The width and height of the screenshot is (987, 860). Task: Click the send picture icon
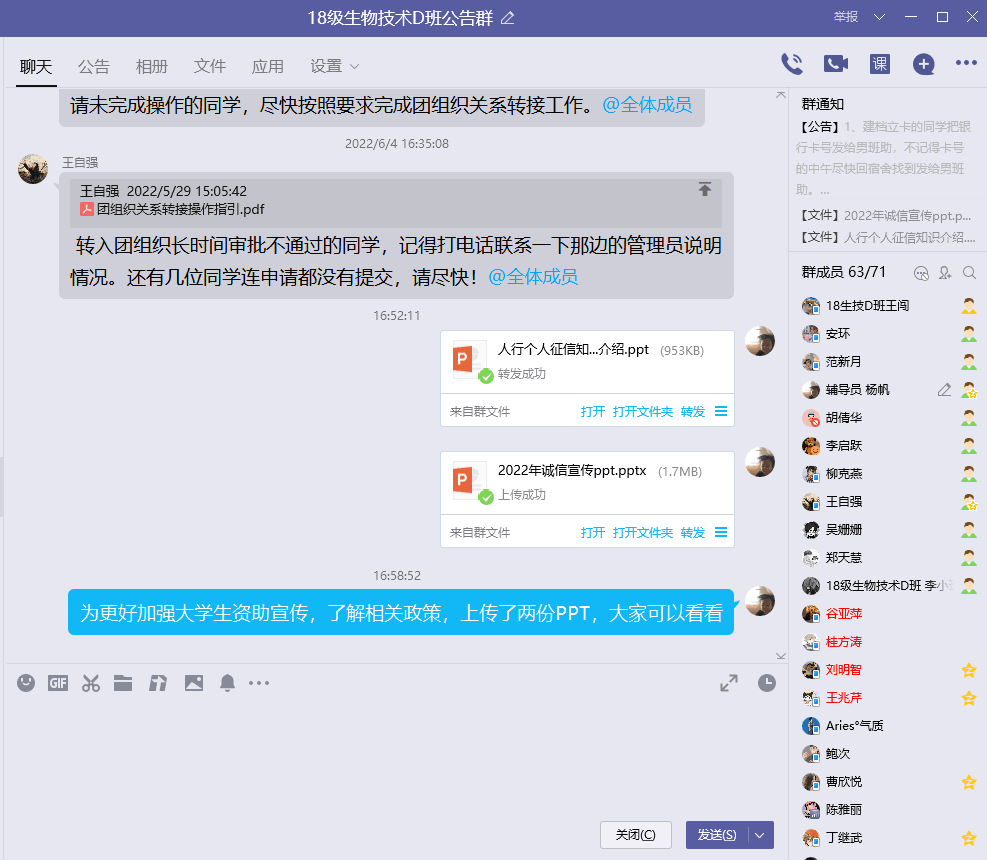tap(193, 683)
